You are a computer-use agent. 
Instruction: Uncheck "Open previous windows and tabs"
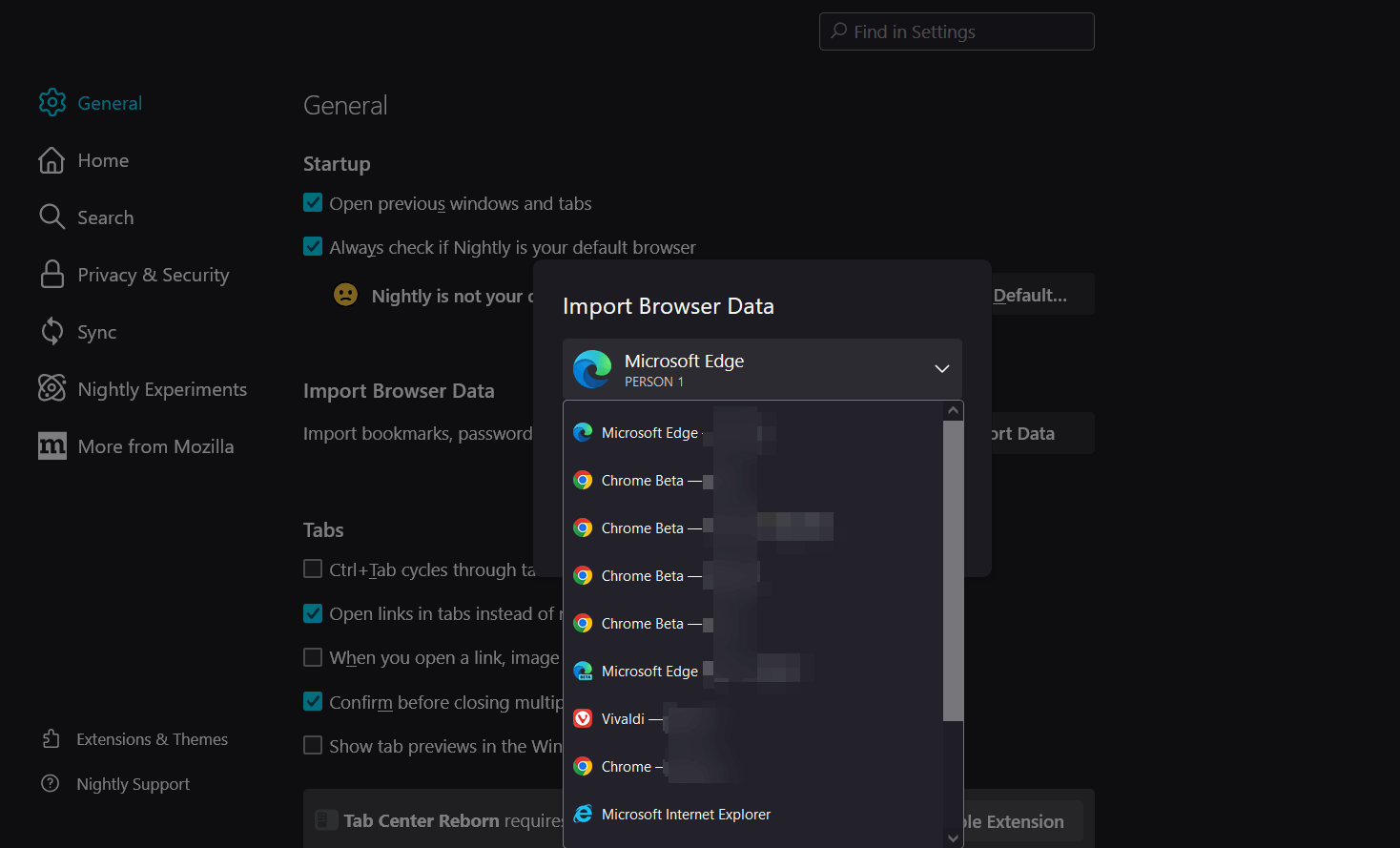313,202
